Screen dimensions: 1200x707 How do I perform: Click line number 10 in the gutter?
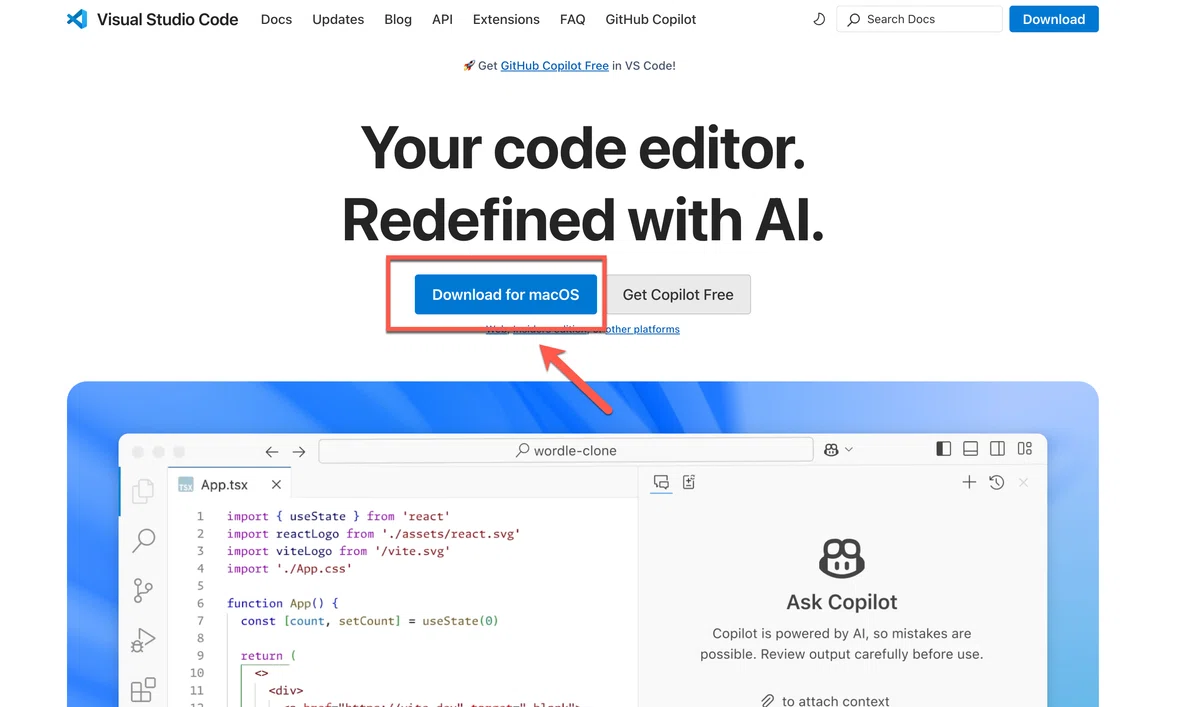[x=197, y=673]
